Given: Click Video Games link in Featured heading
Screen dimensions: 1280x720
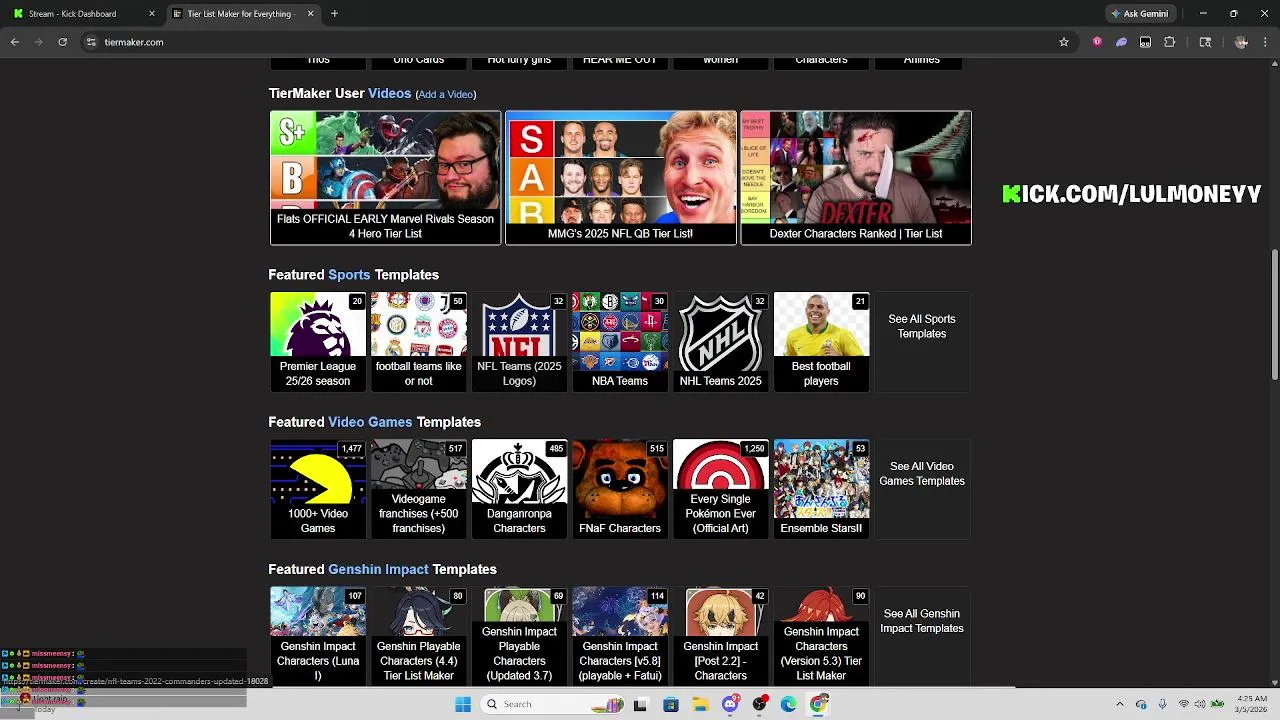Looking at the screenshot, I should click(370, 422).
